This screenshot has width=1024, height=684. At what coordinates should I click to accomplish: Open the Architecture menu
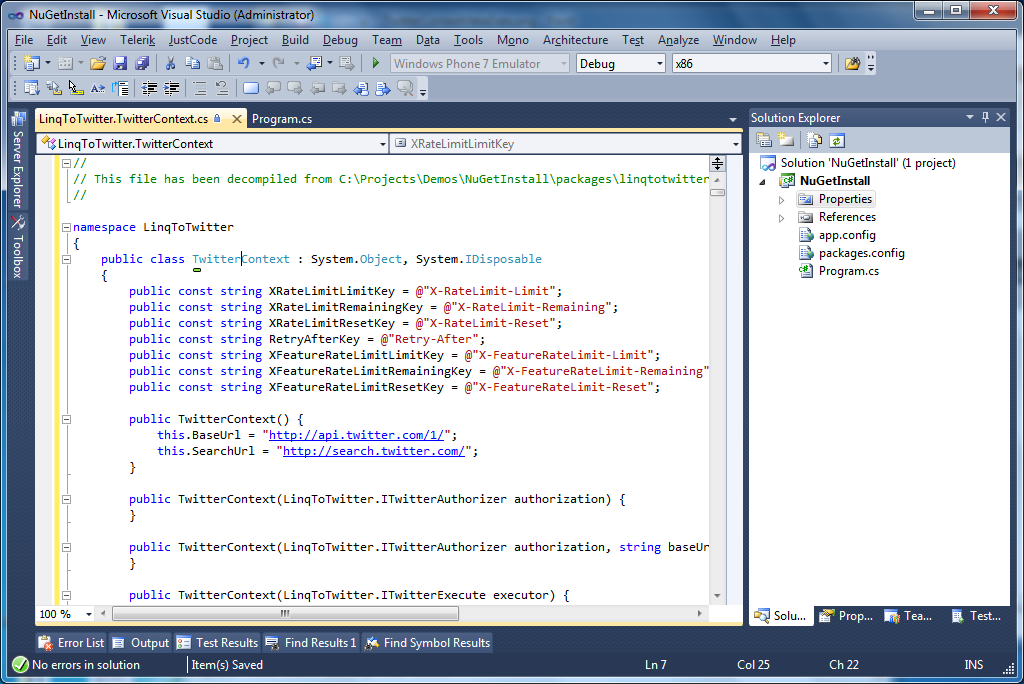pyautogui.click(x=575, y=40)
